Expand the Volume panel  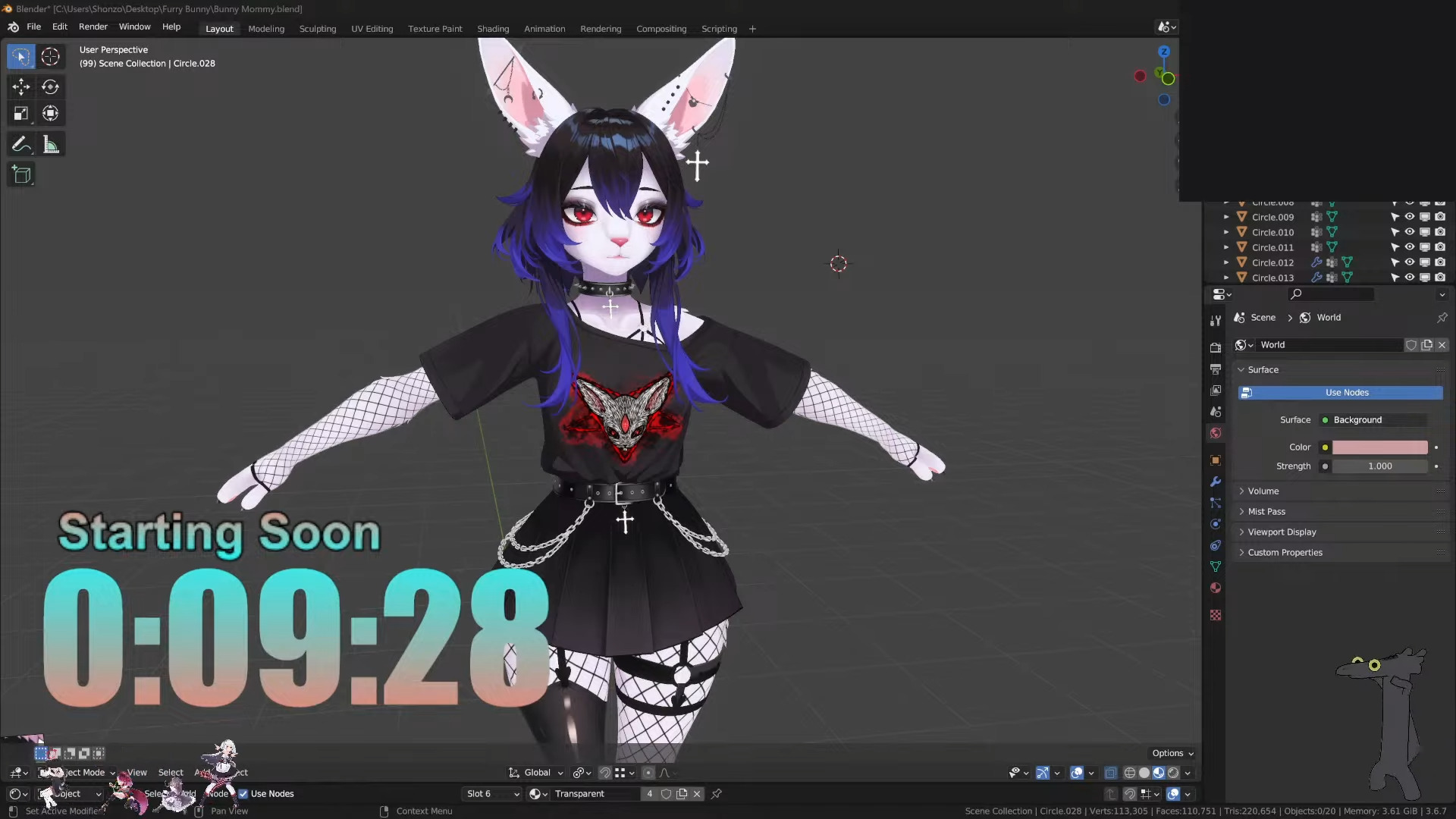pyautogui.click(x=1263, y=491)
